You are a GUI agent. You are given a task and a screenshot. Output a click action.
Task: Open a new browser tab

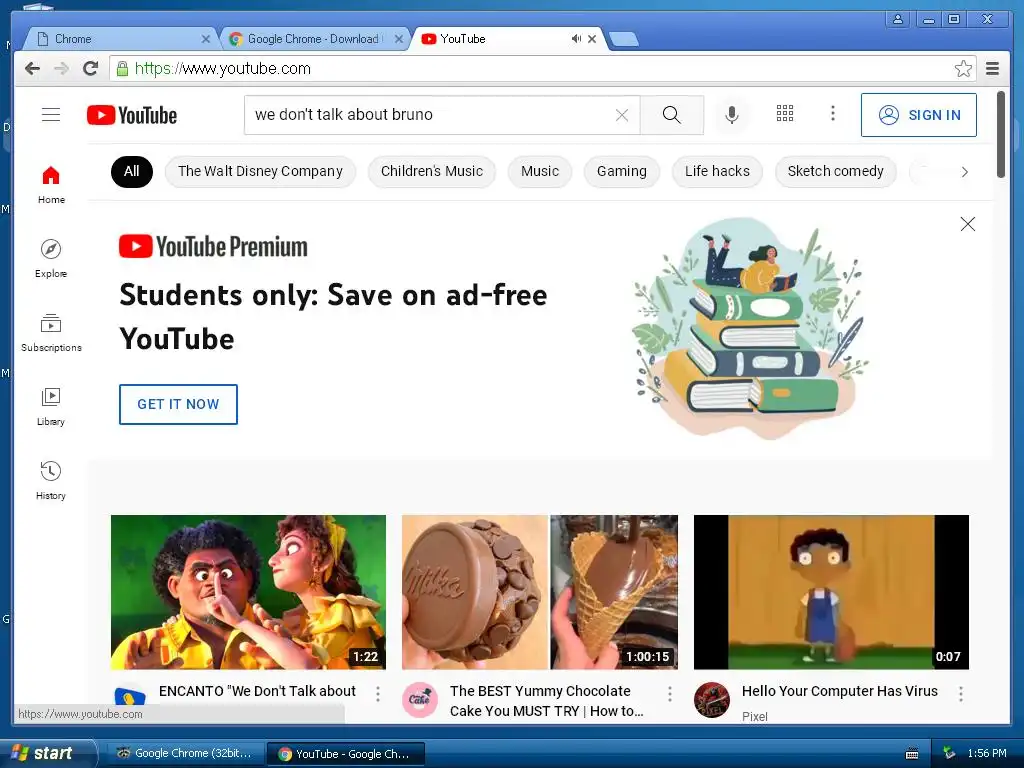click(624, 39)
